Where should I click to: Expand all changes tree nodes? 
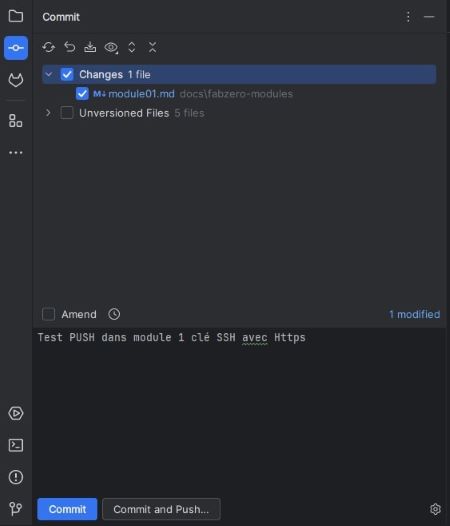coord(132,47)
